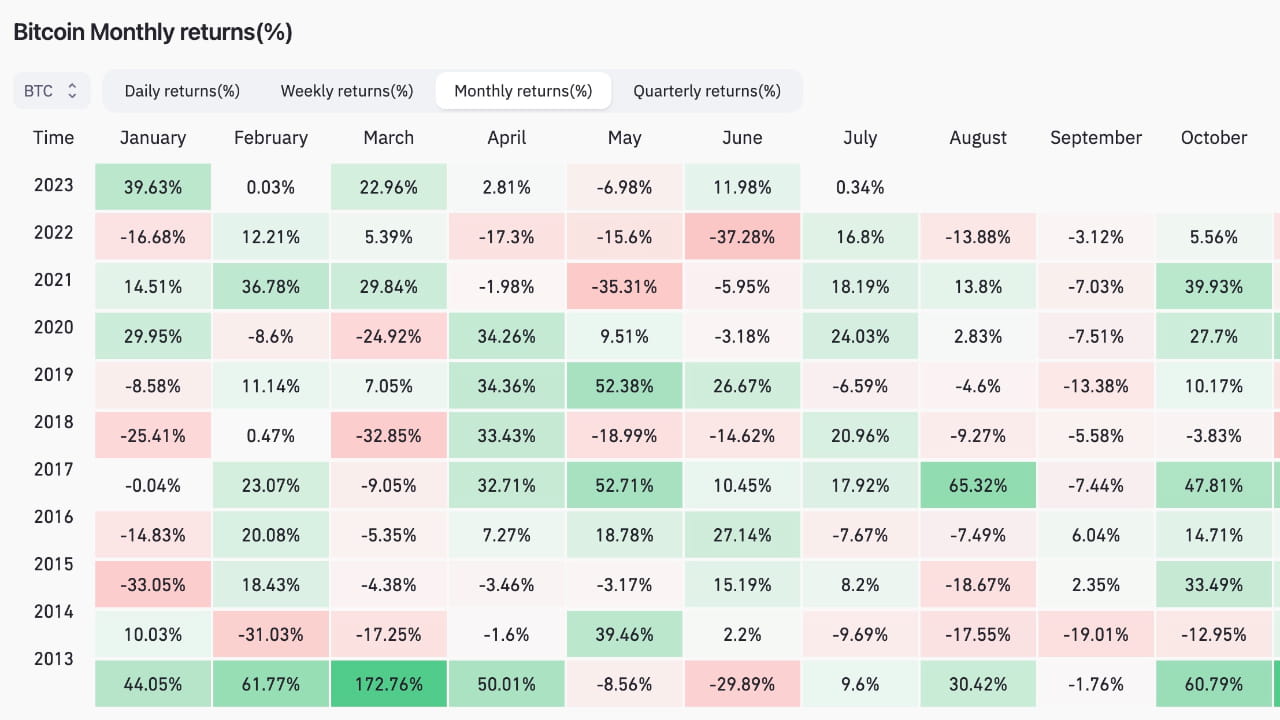Click the 39.63% January 2023 cell
1280x720 pixels.
(x=152, y=186)
